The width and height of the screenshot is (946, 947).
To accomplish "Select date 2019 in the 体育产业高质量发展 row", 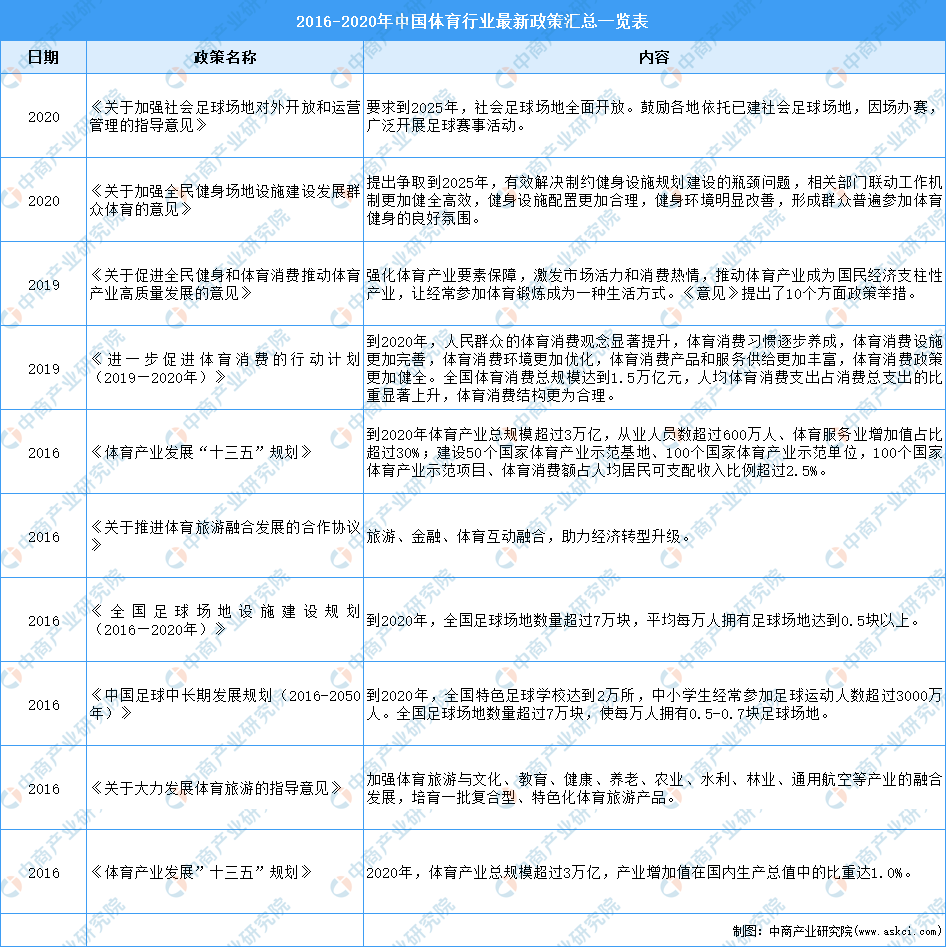I will [x=43, y=284].
